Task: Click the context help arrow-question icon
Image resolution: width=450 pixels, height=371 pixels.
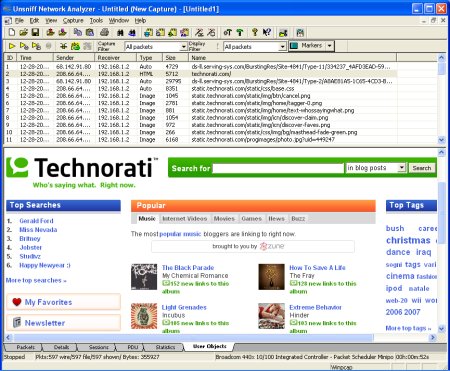Action: [x=267, y=32]
